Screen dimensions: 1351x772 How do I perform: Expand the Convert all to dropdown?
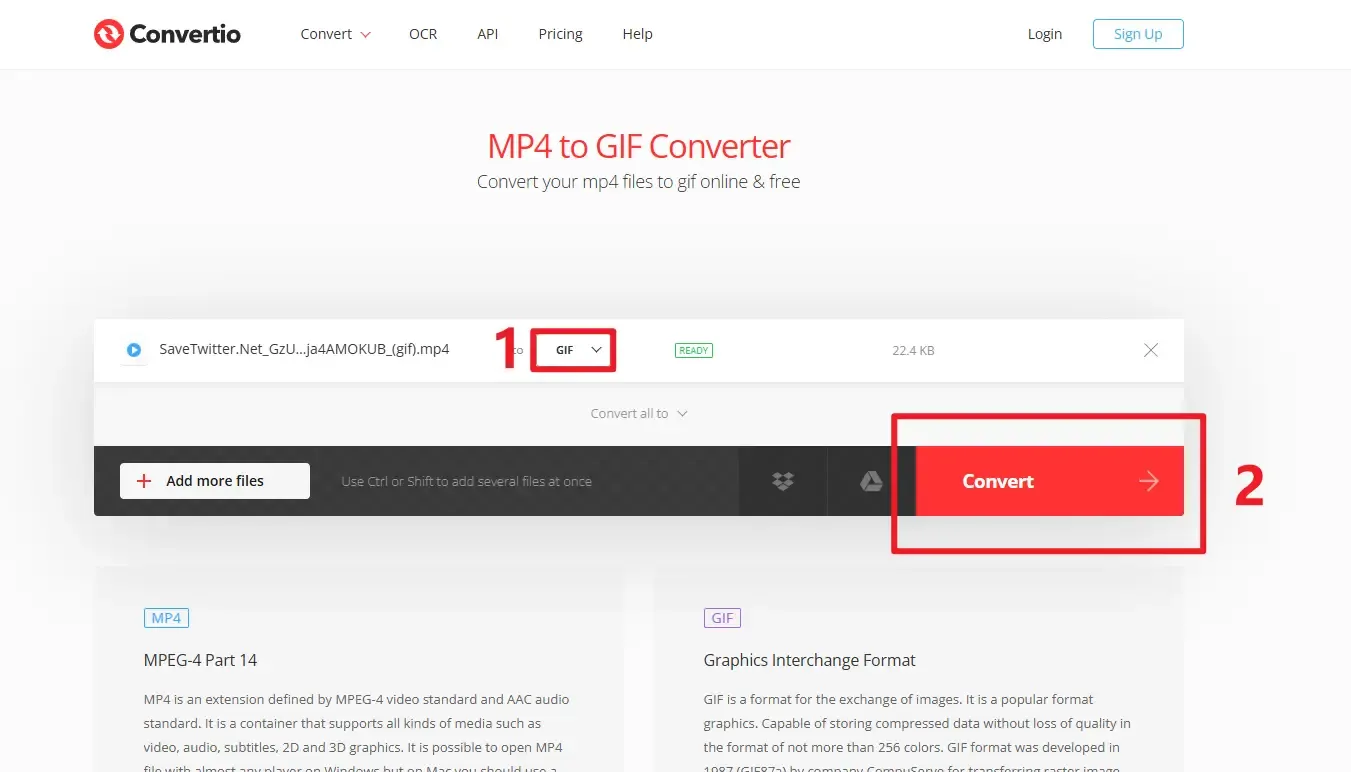click(639, 413)
